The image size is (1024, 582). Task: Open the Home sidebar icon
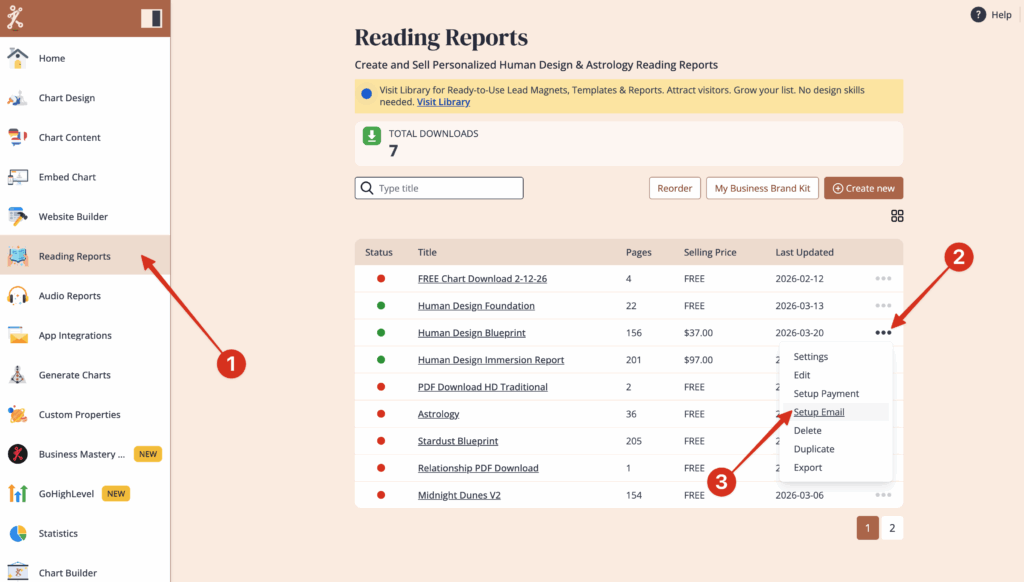click(x=18, y=58)
